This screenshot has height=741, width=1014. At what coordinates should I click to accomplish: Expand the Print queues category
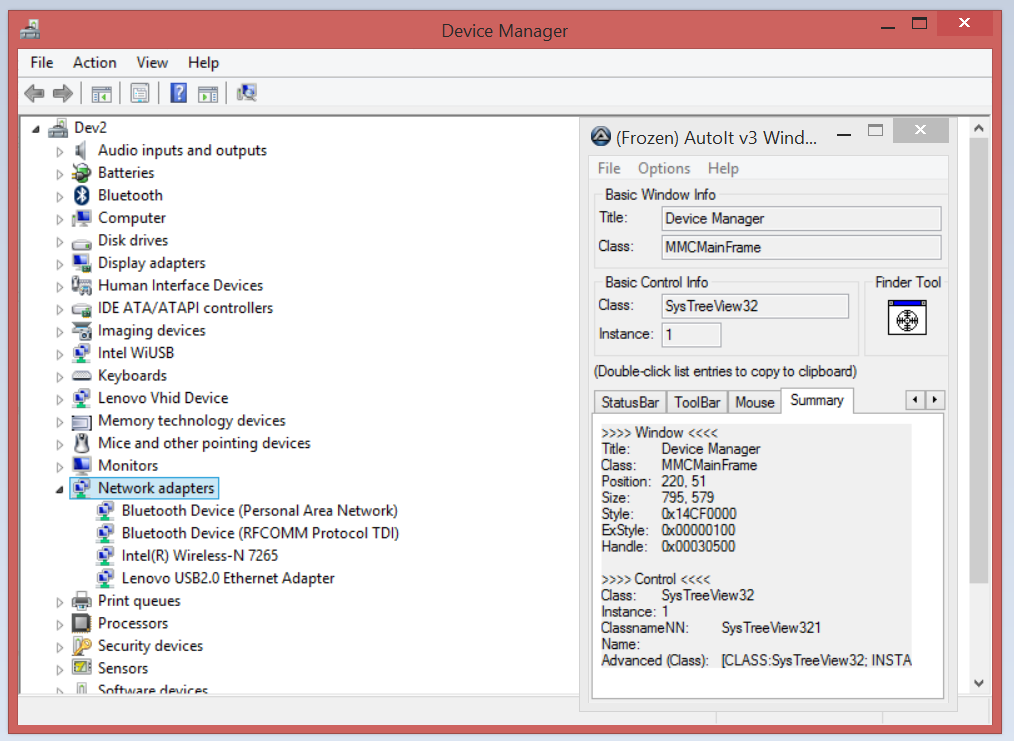click(59, 602)
